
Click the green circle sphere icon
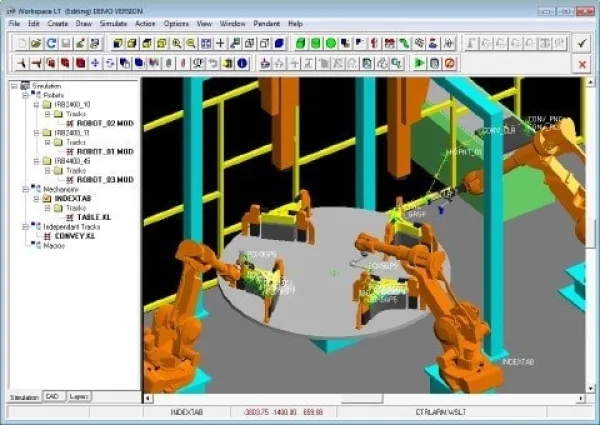point(331,43)
